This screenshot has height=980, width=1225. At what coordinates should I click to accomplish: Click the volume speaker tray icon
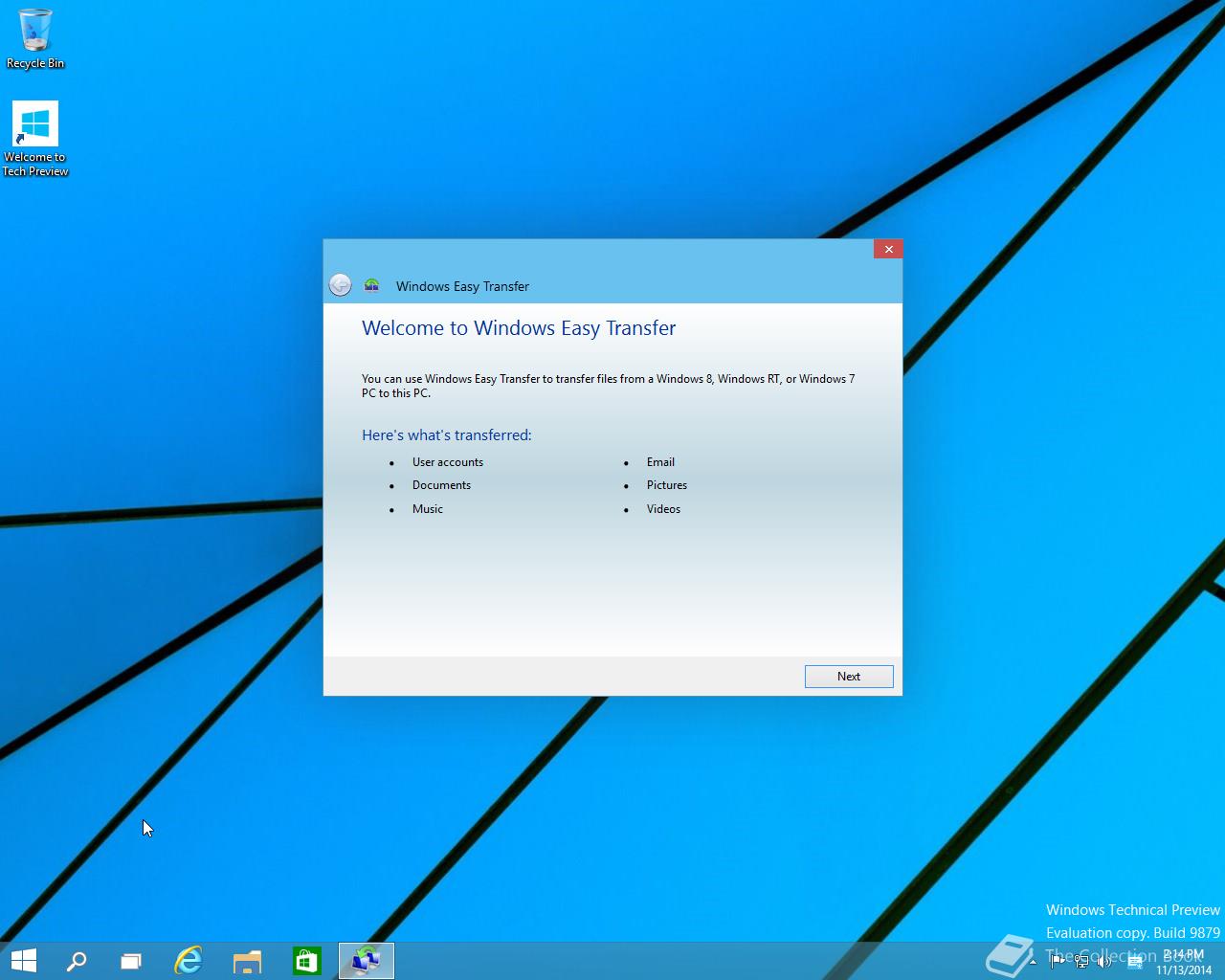pos(1104,962)
